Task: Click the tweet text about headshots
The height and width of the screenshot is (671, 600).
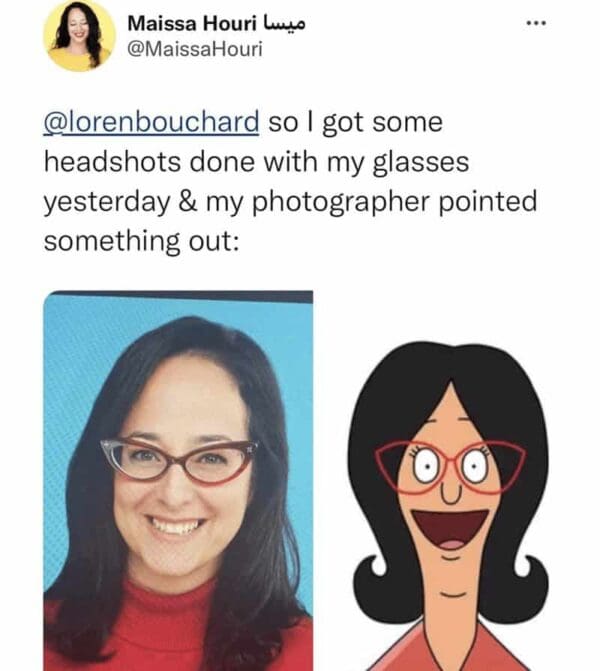Action: click(290, 182)
